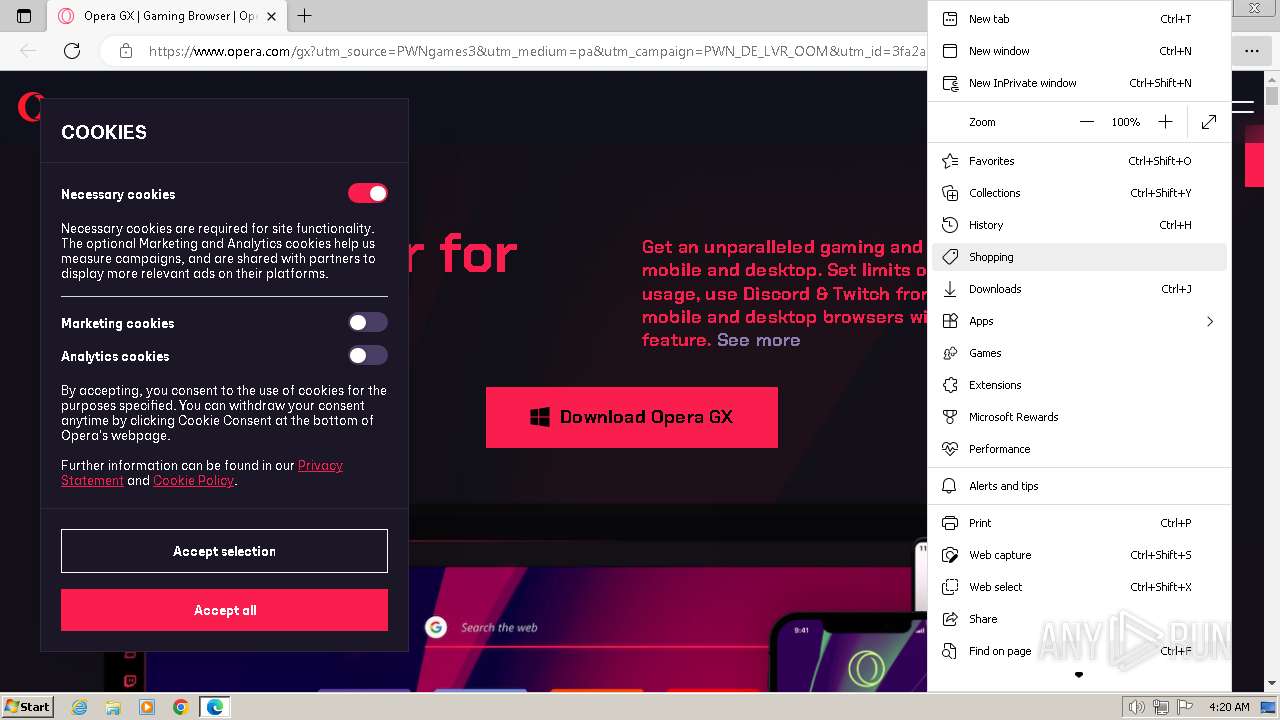Click the Web select icon
Image resolution: width=1280 pixels, height=720 pixels.
coord(950,587)
